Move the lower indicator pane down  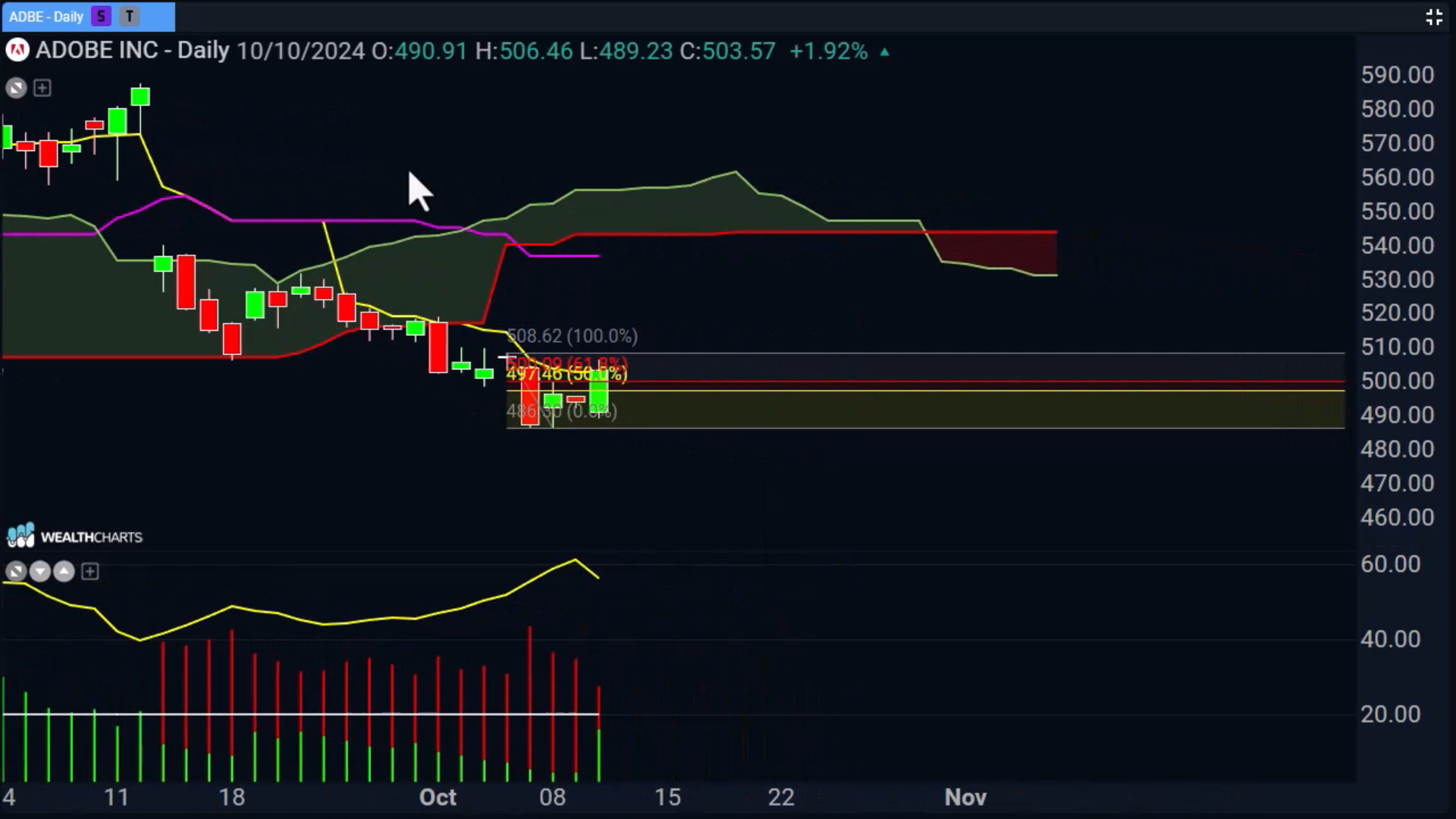click(40, 571)
